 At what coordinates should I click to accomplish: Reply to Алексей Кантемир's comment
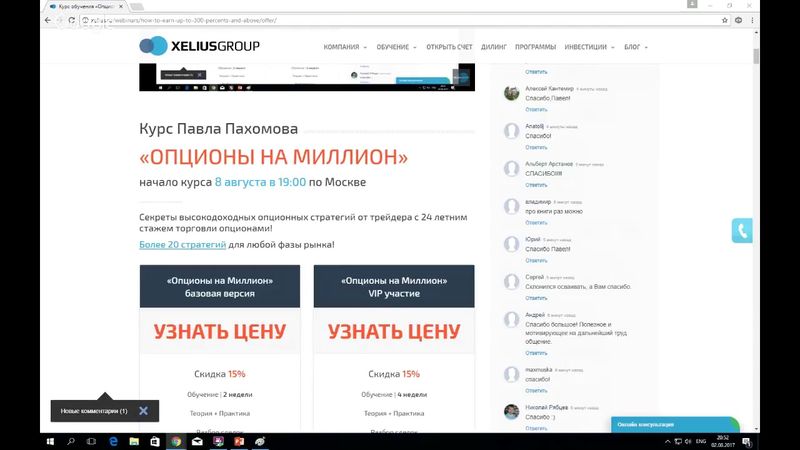(536, 110)
